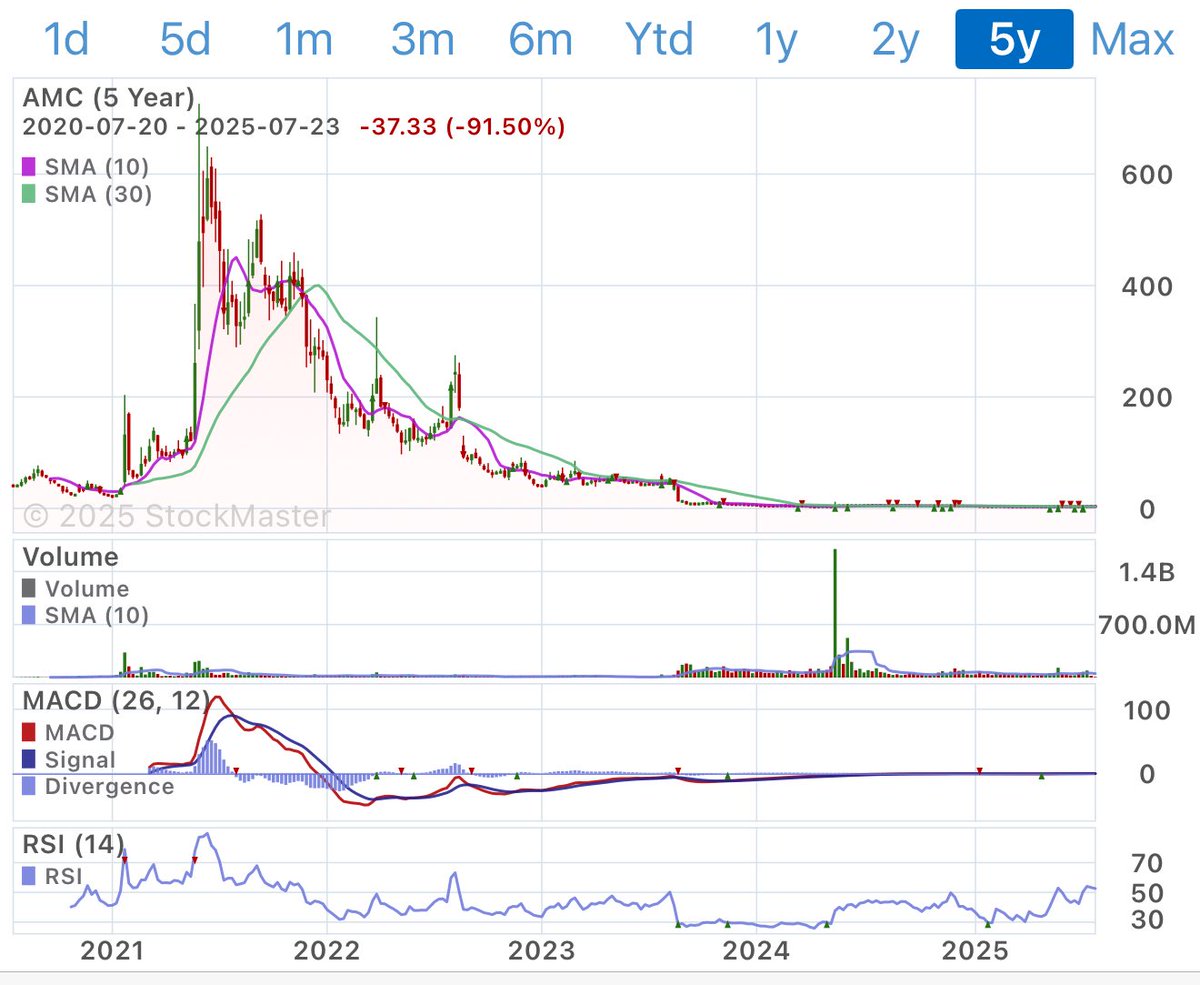Click the 2023 year axis label
Image resolution: width=1200 pixels, height=985 pixels.
tap(541, 951)
